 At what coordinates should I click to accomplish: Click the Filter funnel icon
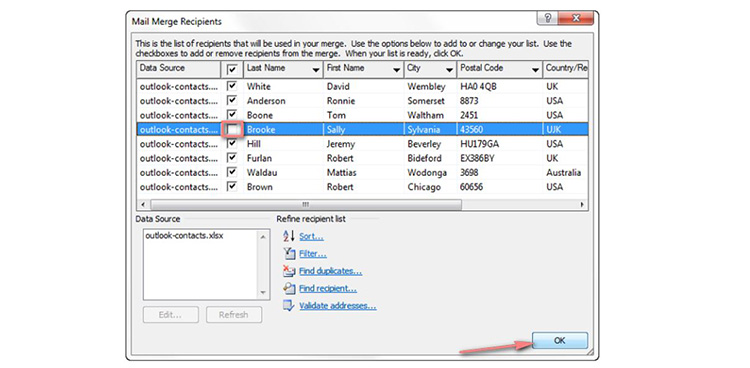pos(289,253)
